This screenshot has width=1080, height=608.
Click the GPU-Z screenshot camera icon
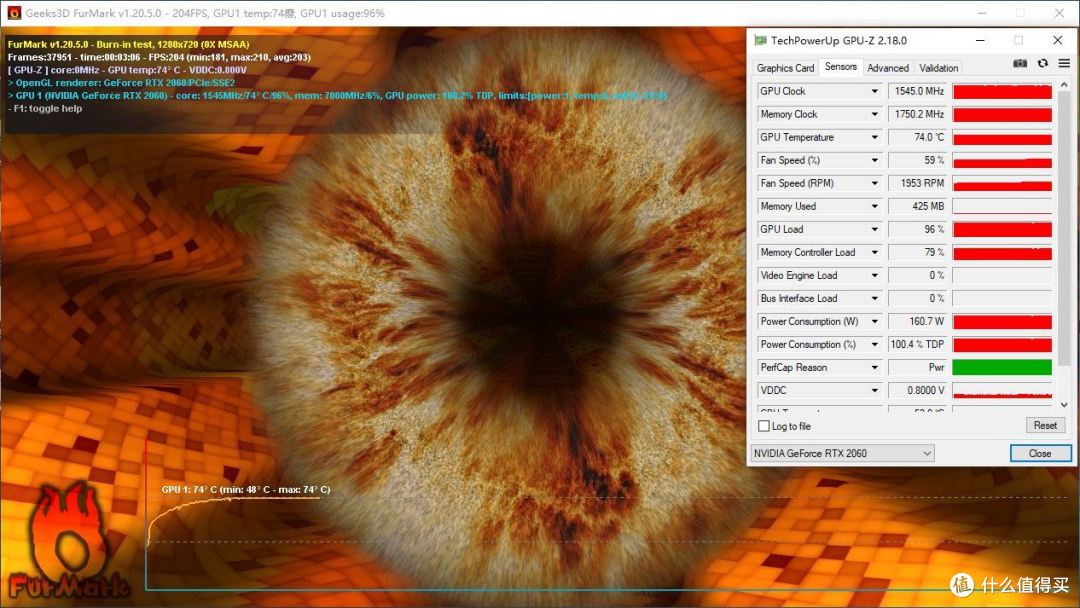coord(1020,63)
